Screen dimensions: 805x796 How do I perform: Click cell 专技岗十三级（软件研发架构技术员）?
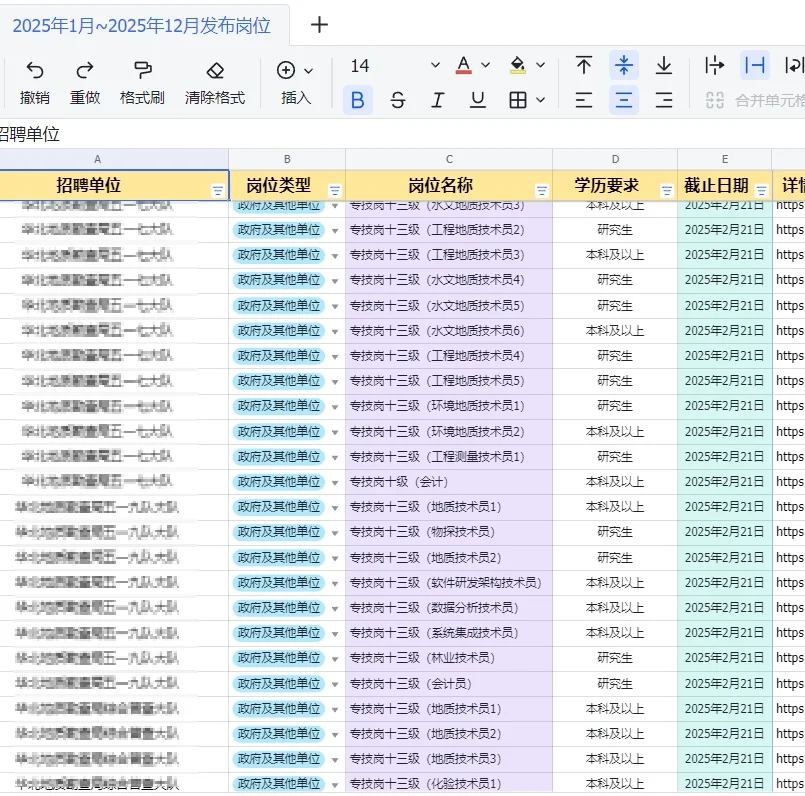(x=449, y=583)
